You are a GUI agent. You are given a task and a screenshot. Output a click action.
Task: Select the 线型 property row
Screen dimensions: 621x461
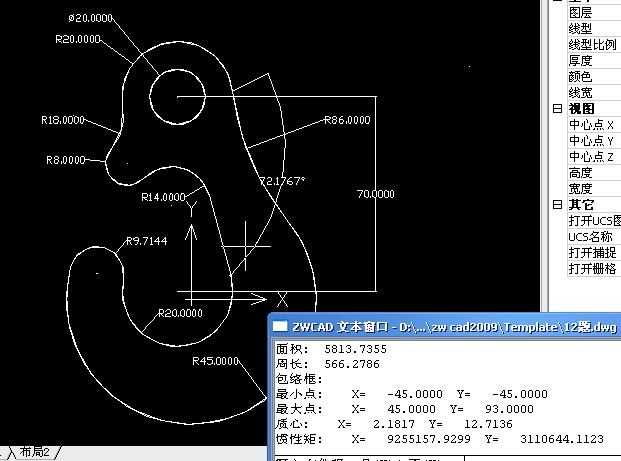pyautogui.click(x=594, y=29)
